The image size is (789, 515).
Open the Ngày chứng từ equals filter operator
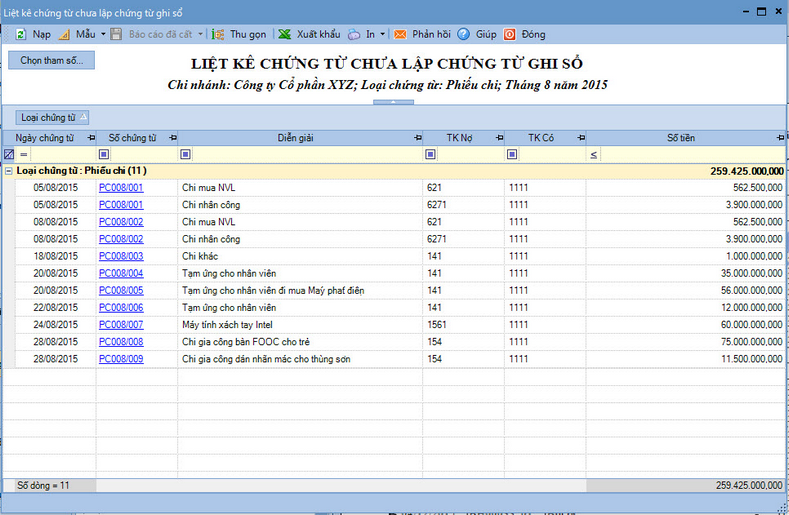(x=24, y=154)
